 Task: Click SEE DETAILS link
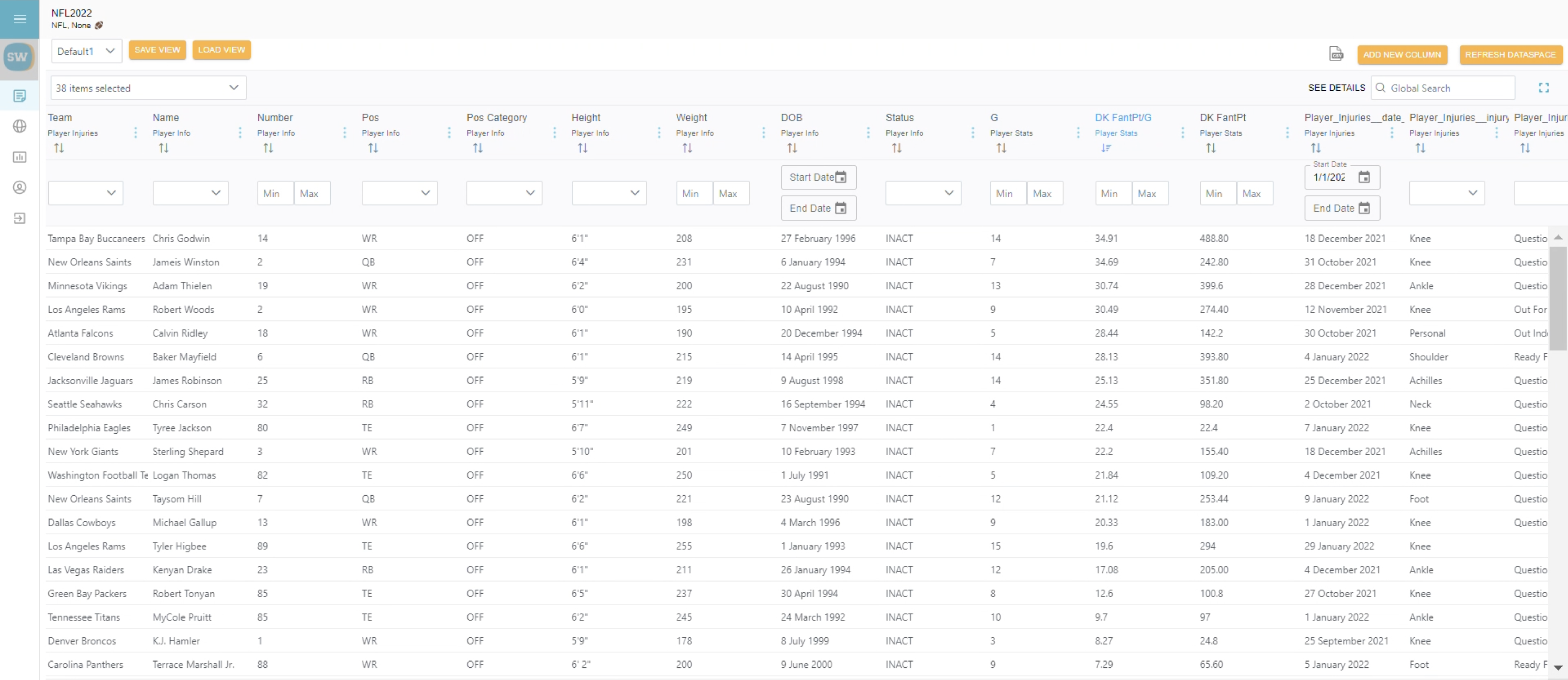coord(1337,88)
